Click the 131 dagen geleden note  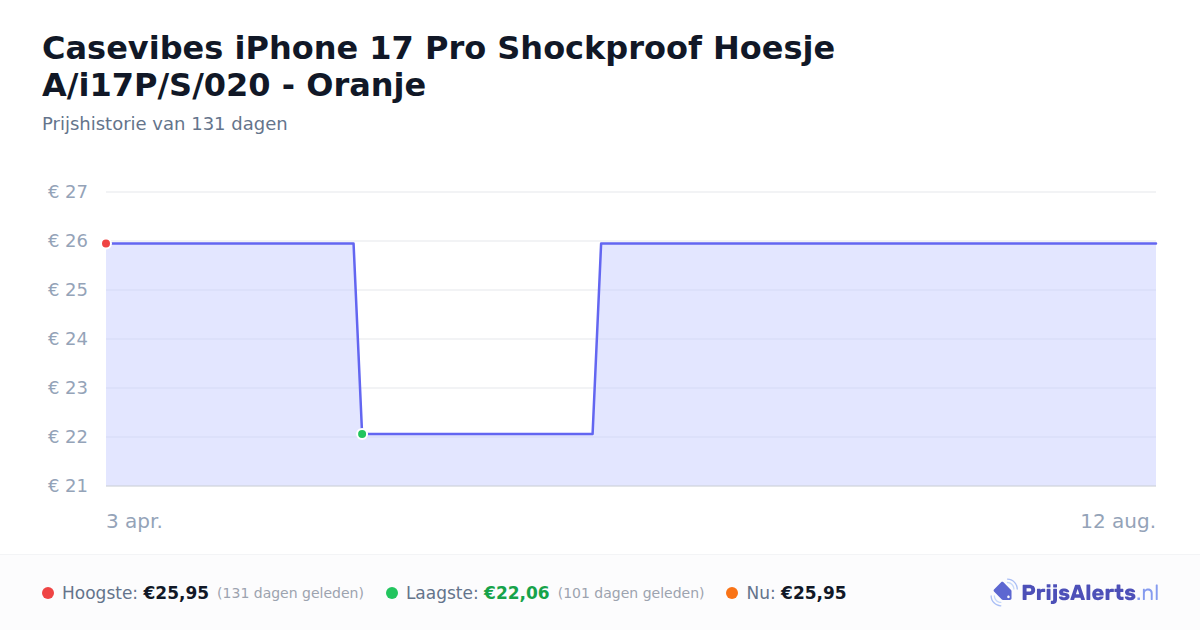point(290,593)
